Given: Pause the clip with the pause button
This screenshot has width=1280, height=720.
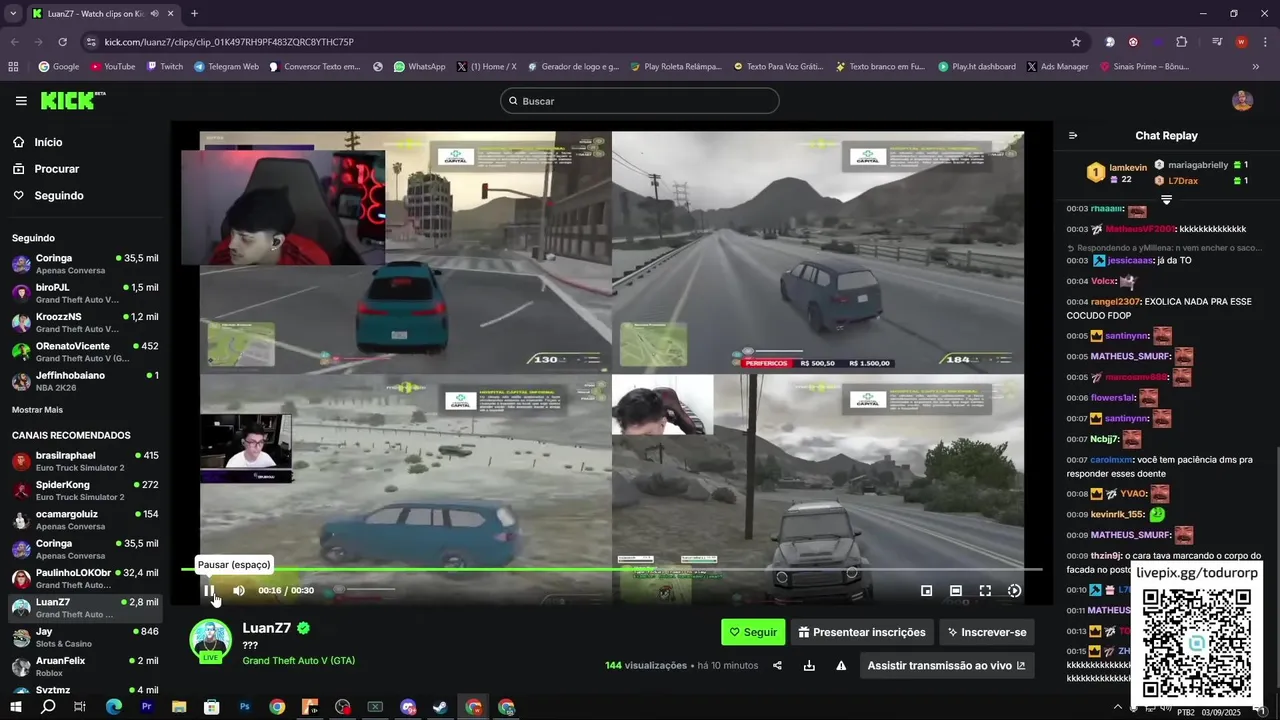Looking at the screenshot, I should pyautogui.click(x=209, y=590).
